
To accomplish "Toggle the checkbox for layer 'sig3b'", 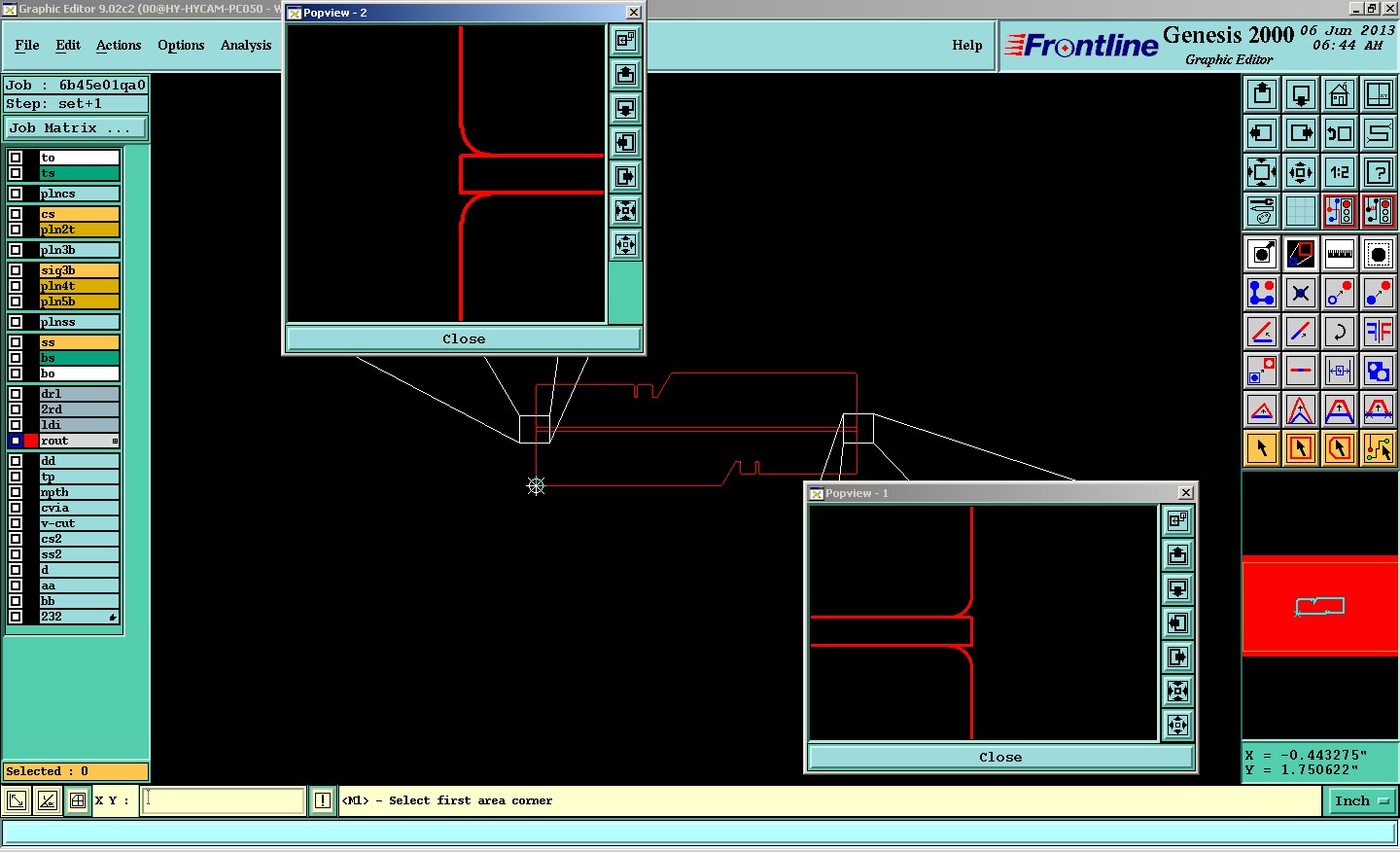I will coord(16,270).
